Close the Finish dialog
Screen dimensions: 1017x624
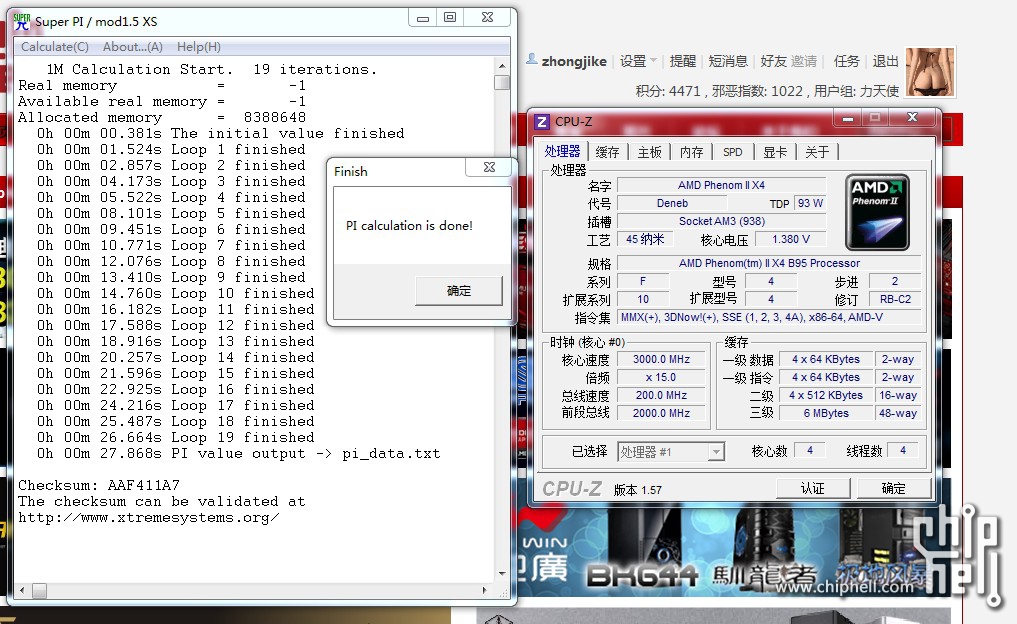(x=490, y=167)
